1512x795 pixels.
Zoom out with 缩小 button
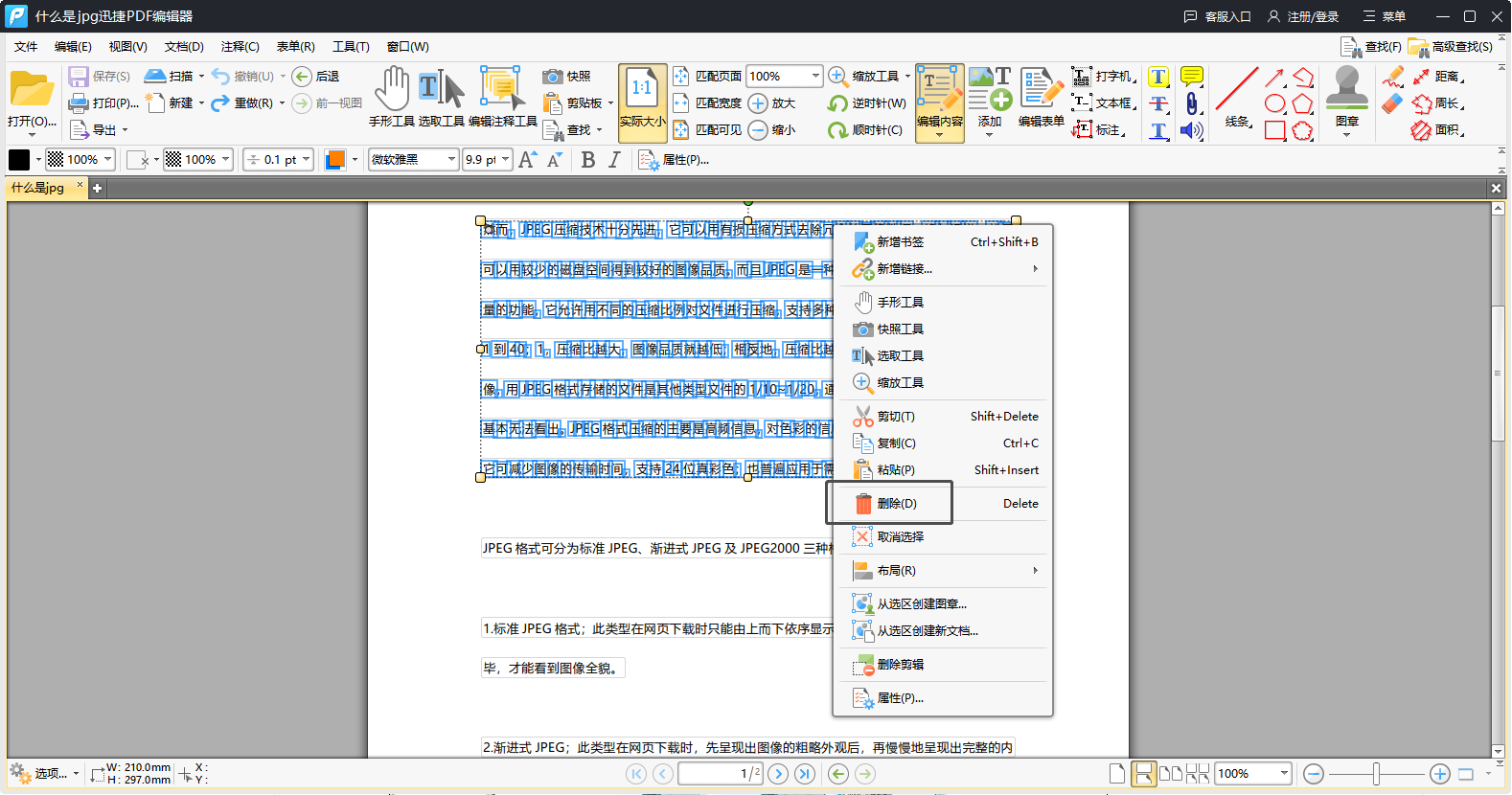pyautogui.click(x=771, y=129)
